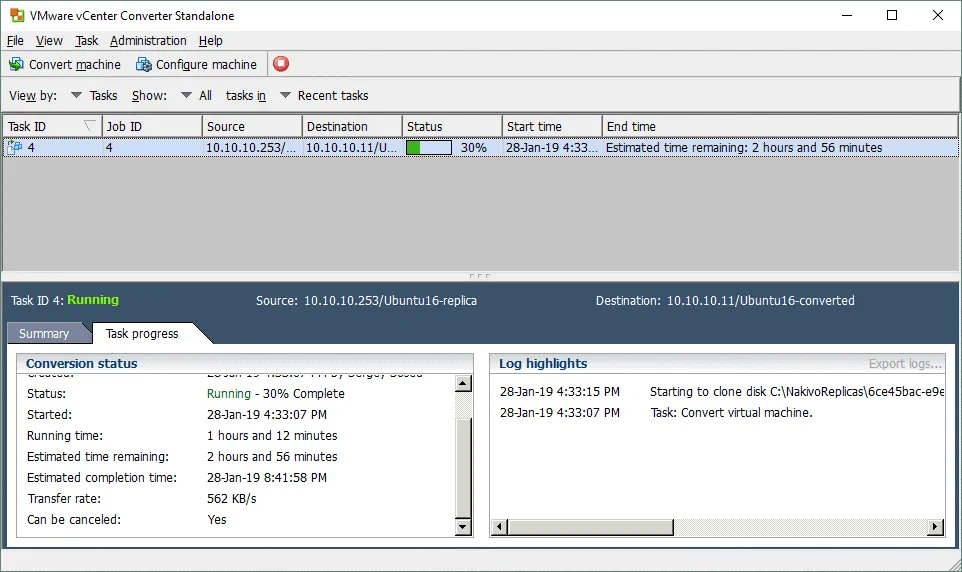This screenshot has width=962, height=572.
Task: Expand the Show All filter dropdown
Action: click(186, 96)
